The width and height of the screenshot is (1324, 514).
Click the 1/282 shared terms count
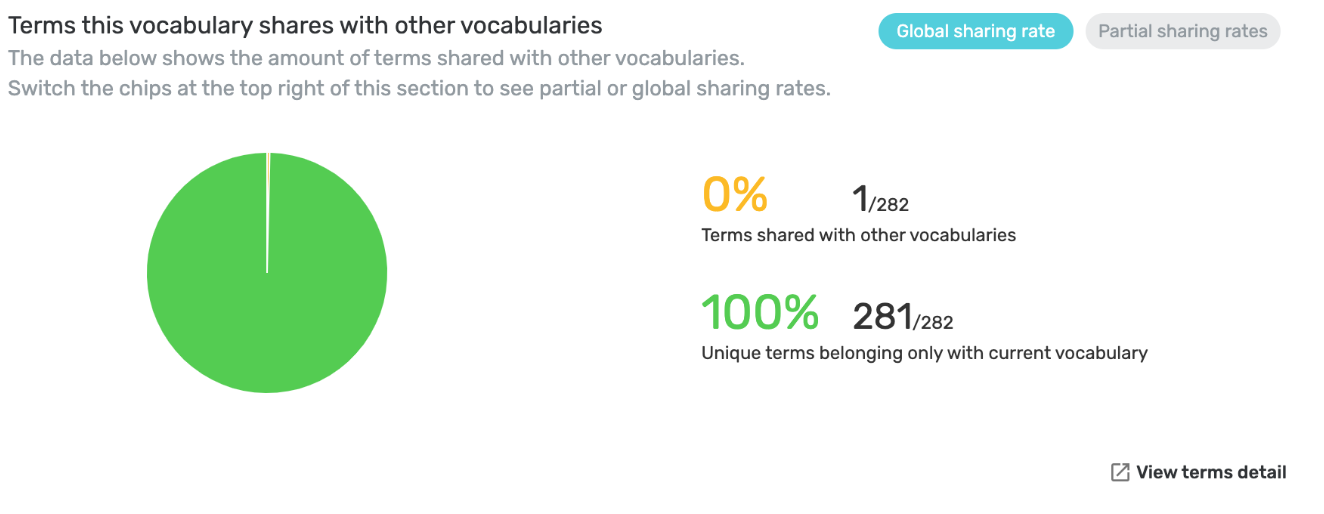tap(880, 200)
